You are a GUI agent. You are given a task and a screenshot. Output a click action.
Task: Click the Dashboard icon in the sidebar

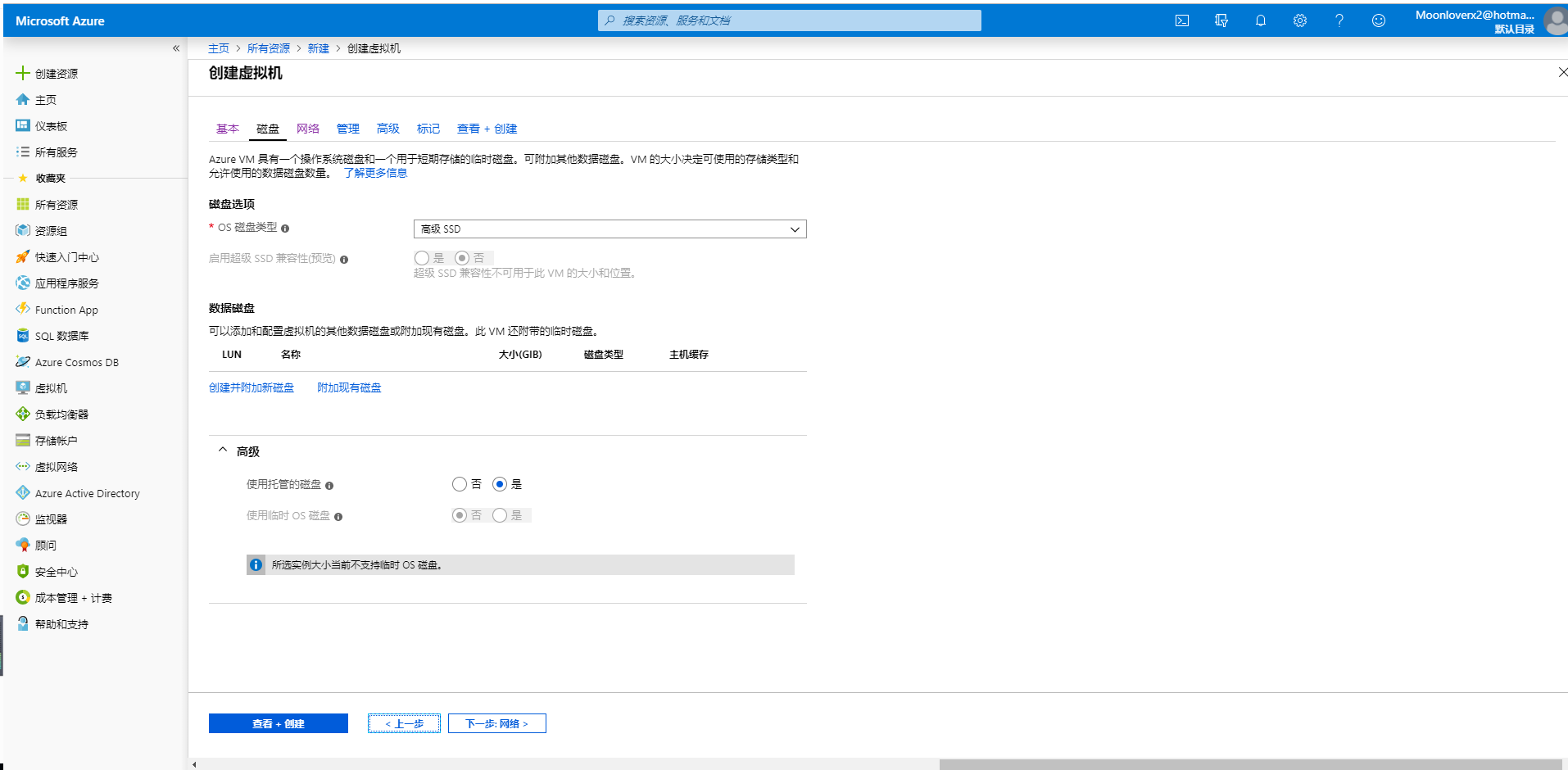coord(23,125)
